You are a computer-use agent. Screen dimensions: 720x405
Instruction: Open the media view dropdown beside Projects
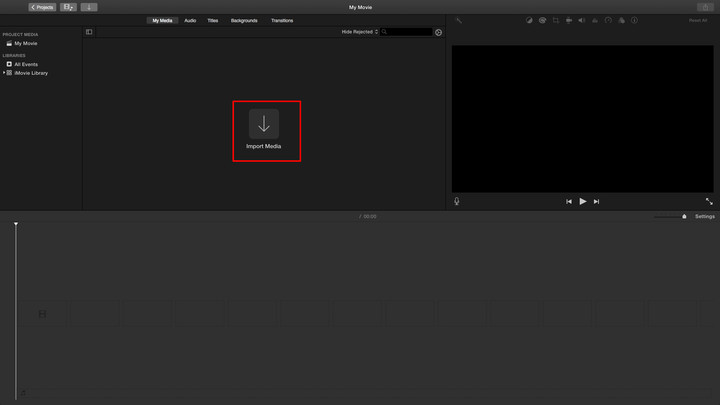pyautogui.click(x=68, y=7)
